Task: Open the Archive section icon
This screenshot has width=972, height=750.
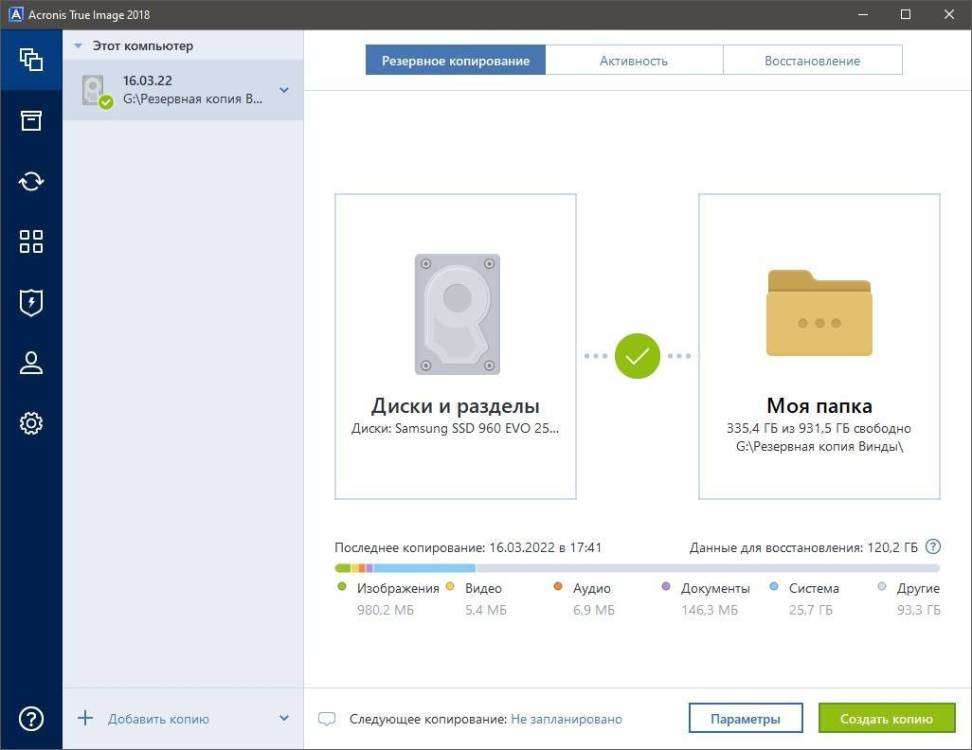Action: click(31, 121)
